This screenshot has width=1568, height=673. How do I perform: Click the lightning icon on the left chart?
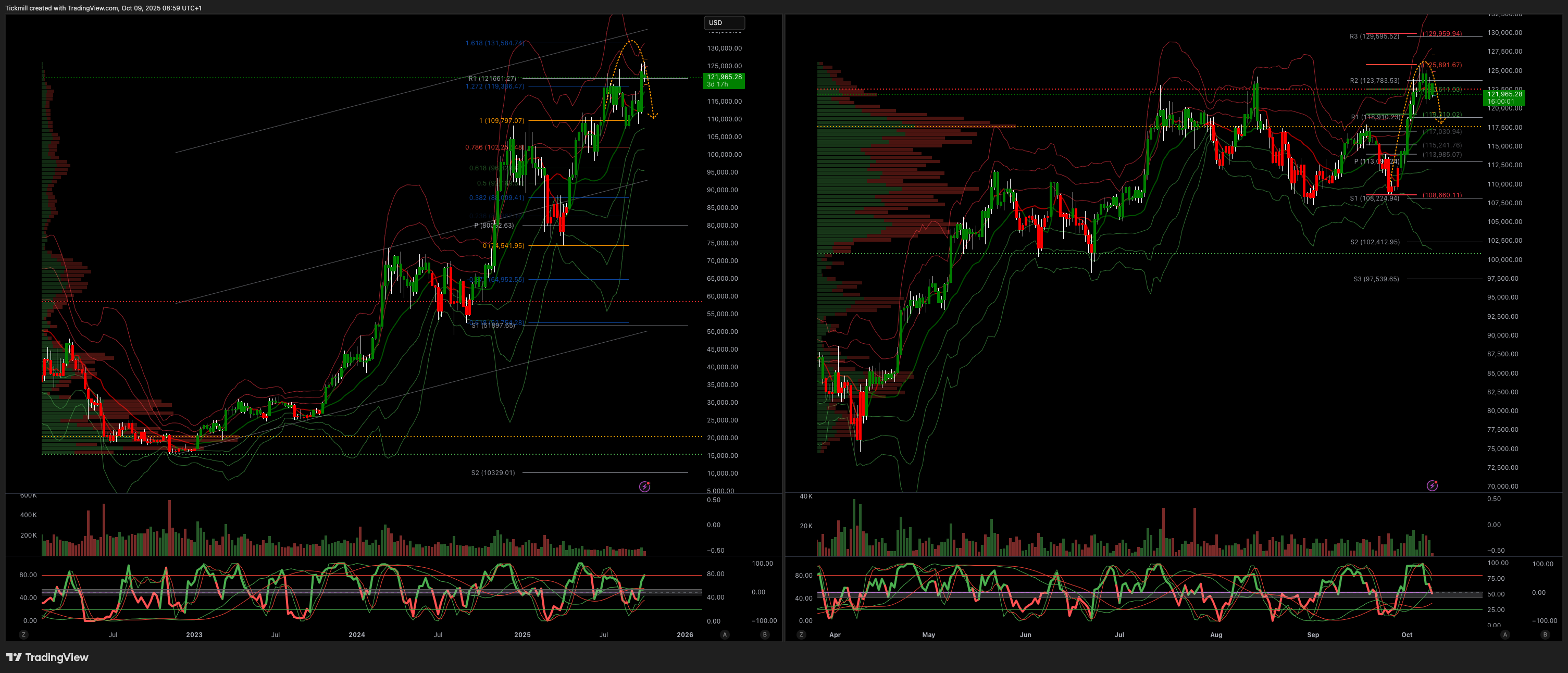click(x=644, y=486)
